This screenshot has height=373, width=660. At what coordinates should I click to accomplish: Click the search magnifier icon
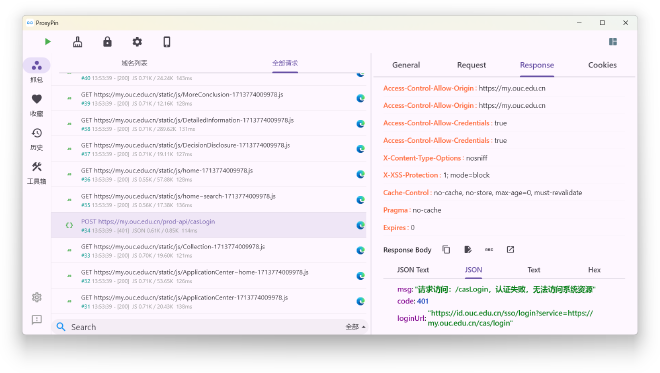[x=61, y=327]
